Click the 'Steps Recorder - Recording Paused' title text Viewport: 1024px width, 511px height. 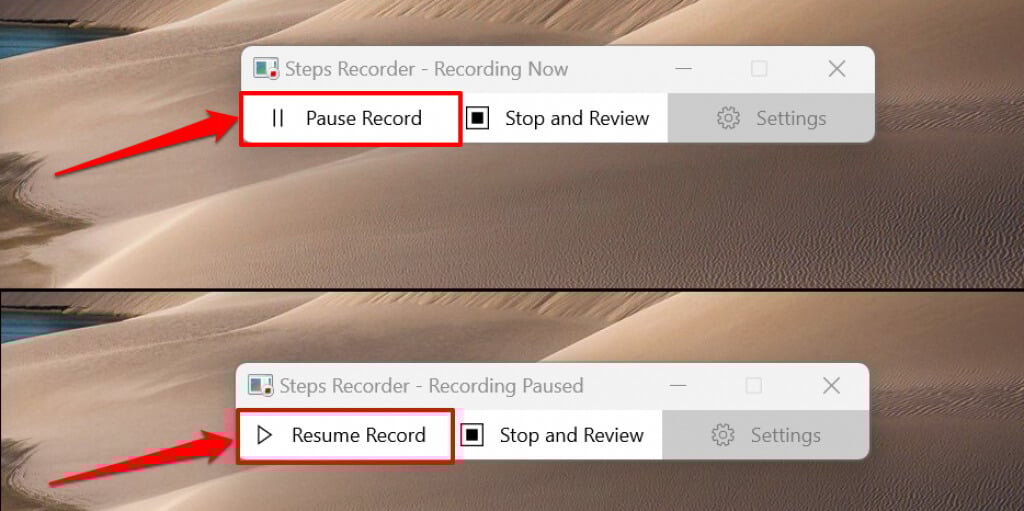click(x=431, y=386)
